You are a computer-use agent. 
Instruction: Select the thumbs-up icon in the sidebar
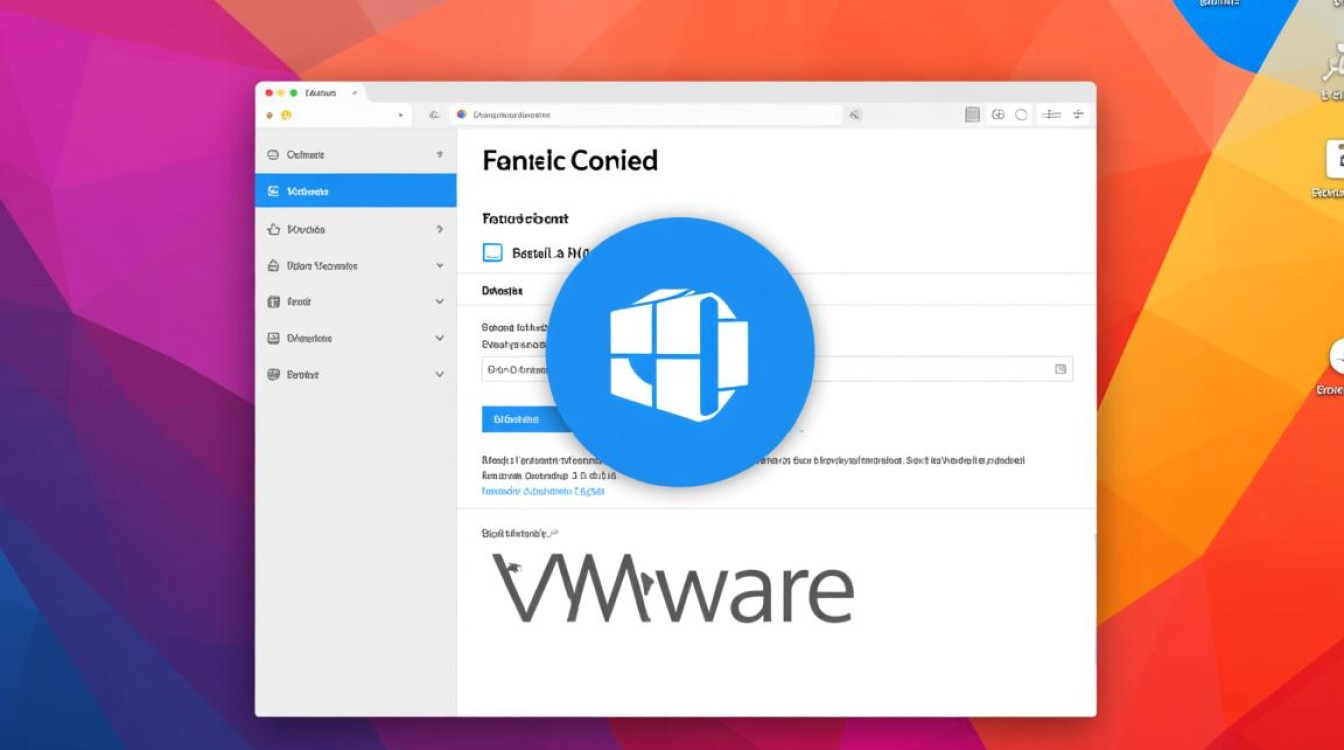coord(272,229)
